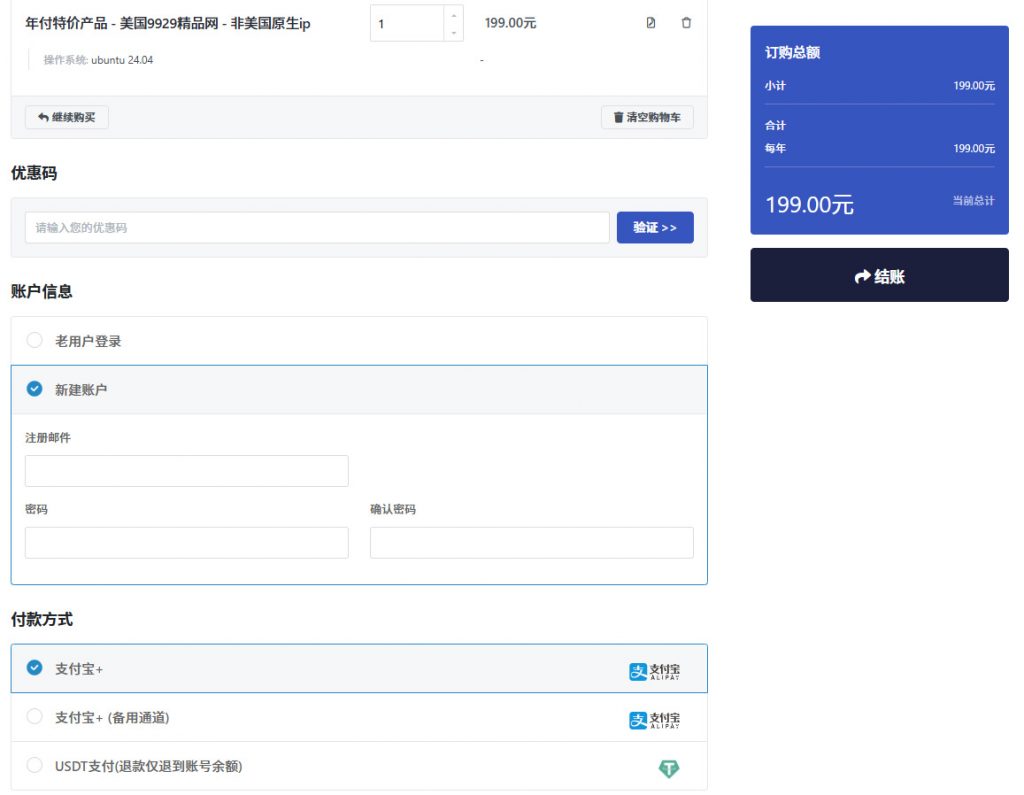Click the 注册邮件 email input field
Image resolution: width=1024 pixels, height=795 pixels.
click(186, 470)
